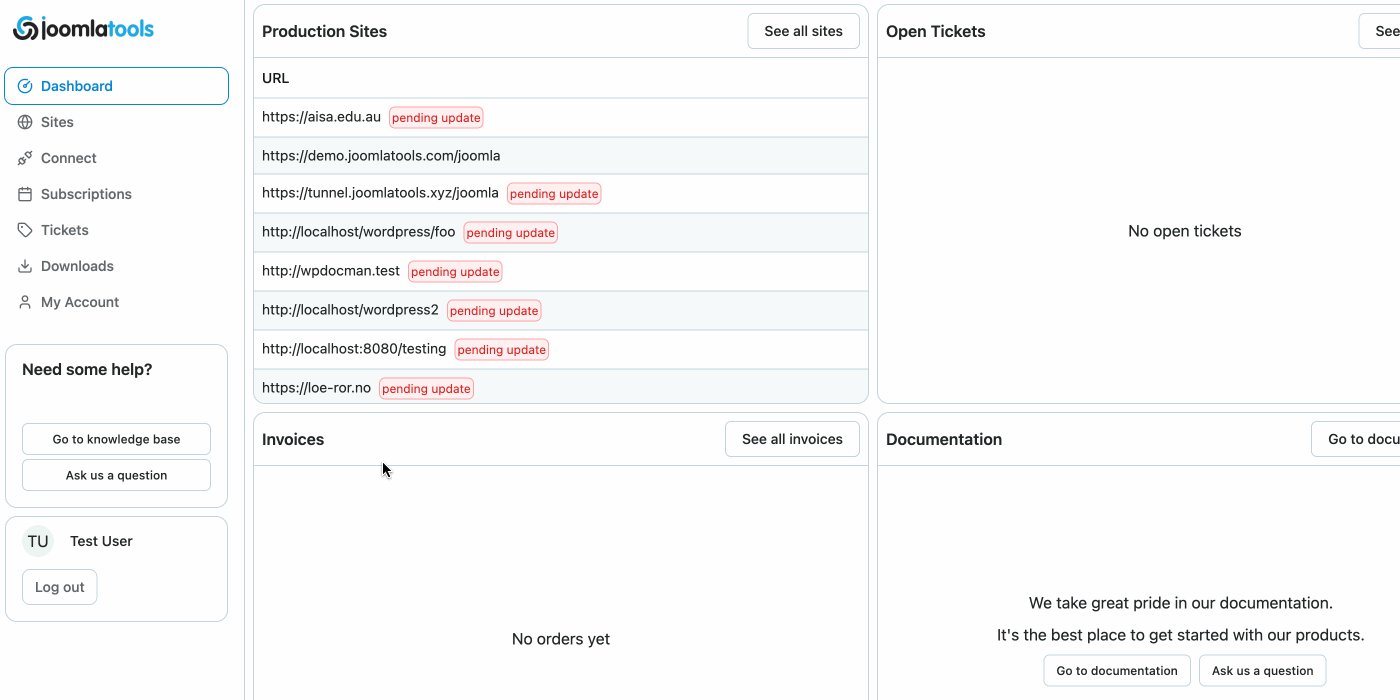Click the Downloads arrow icon

[25, 266]
